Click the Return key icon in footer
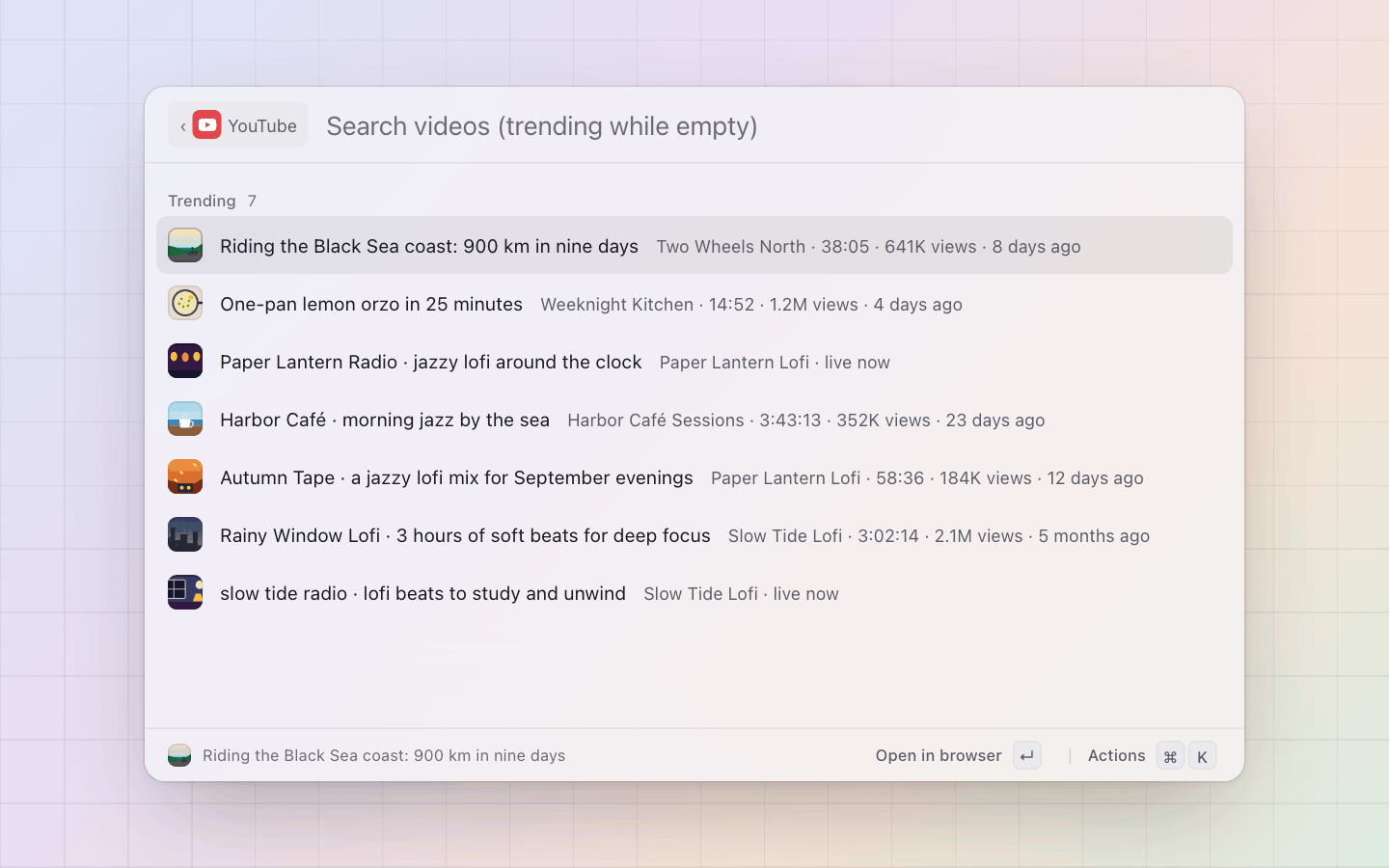The width and height of the screenshot is (1389, 868). pyautogui.click(x=1027, y=756)
